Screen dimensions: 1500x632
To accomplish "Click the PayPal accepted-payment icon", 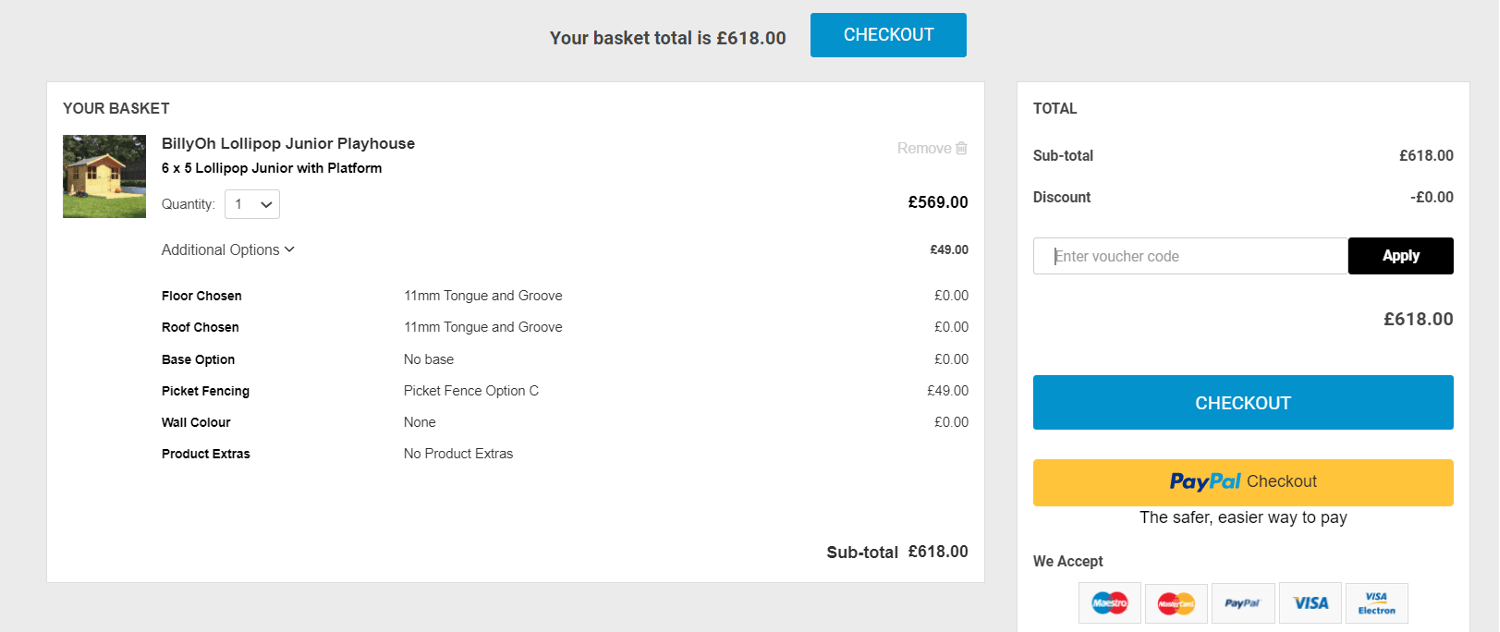I will [x=1243, y=603].
